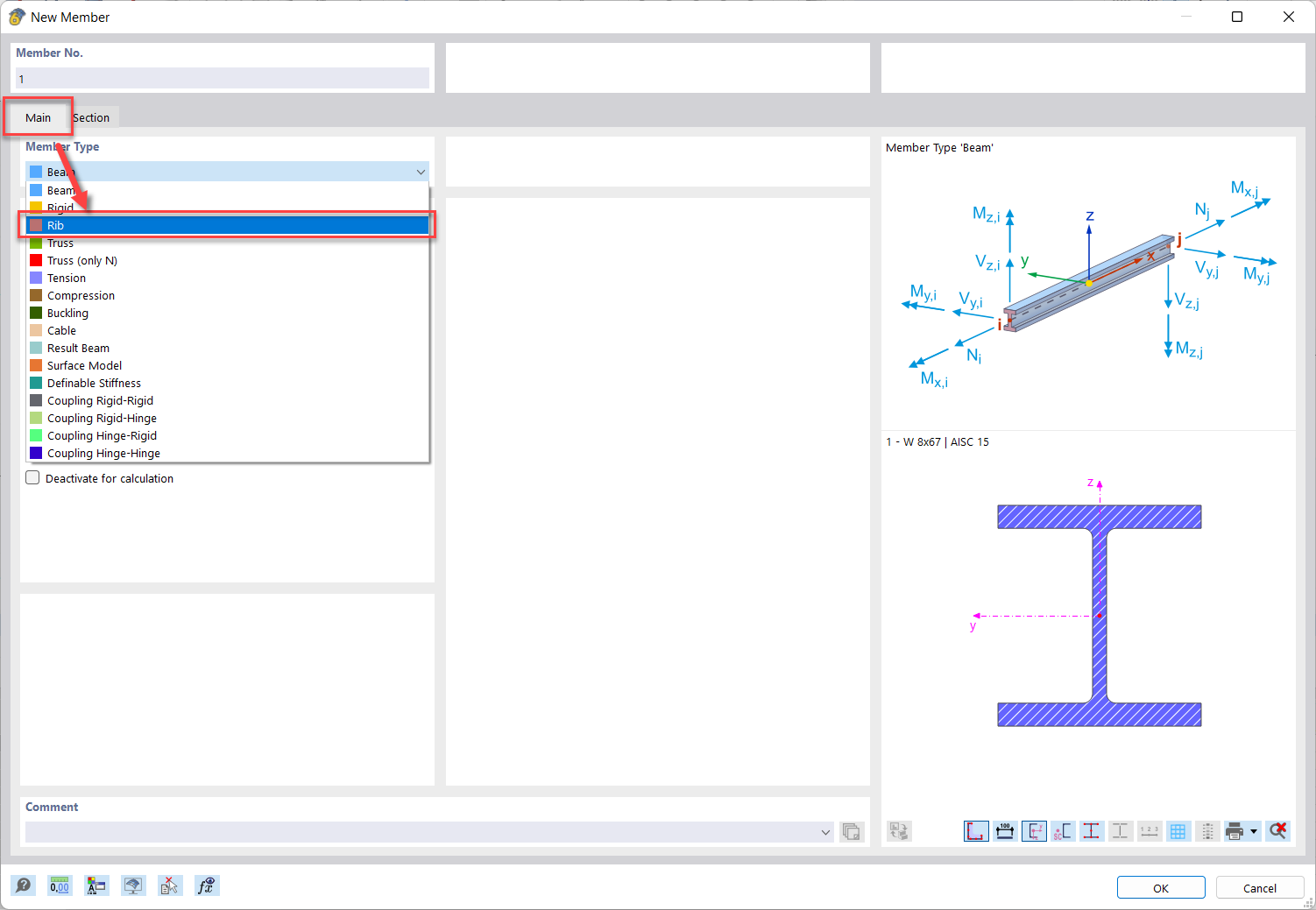
Task: Click the OK button
Action: click(1161, 887)
